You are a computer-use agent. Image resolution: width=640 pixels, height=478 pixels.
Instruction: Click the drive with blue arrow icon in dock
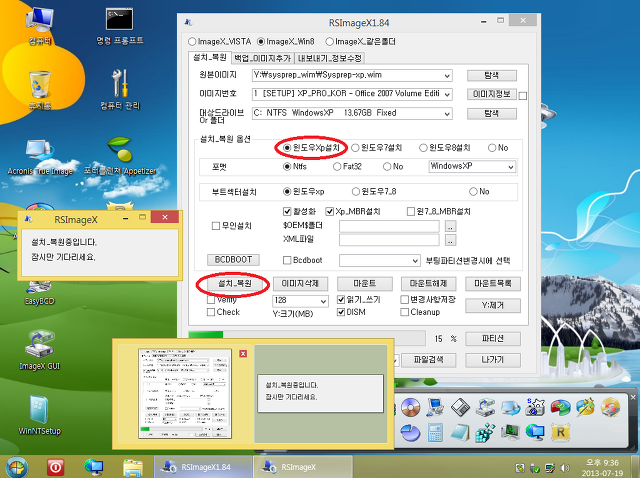(x=485, y=407)
